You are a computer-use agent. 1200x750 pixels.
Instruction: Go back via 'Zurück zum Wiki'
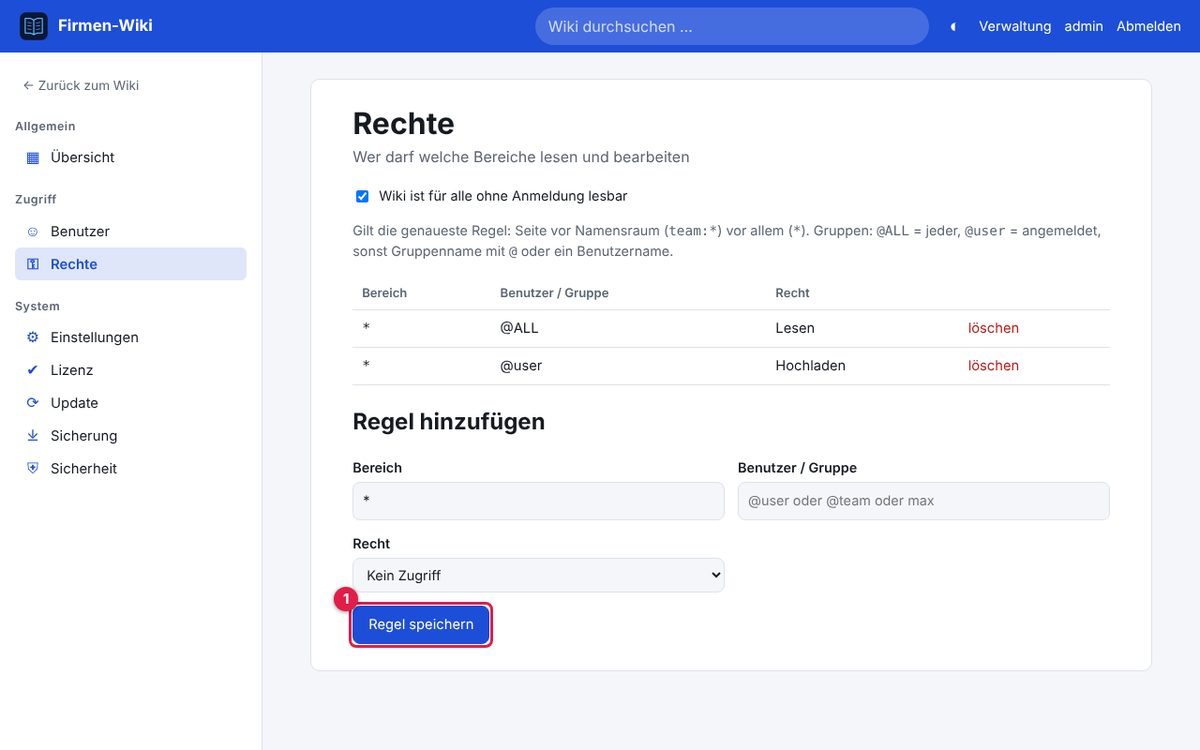(81, 86)
